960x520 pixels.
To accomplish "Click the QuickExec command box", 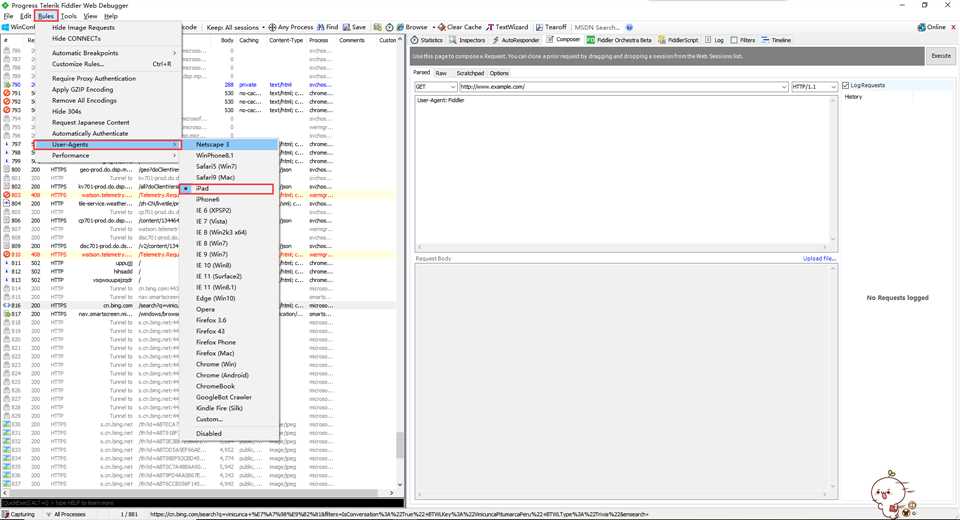I will (x=202, y=503).
